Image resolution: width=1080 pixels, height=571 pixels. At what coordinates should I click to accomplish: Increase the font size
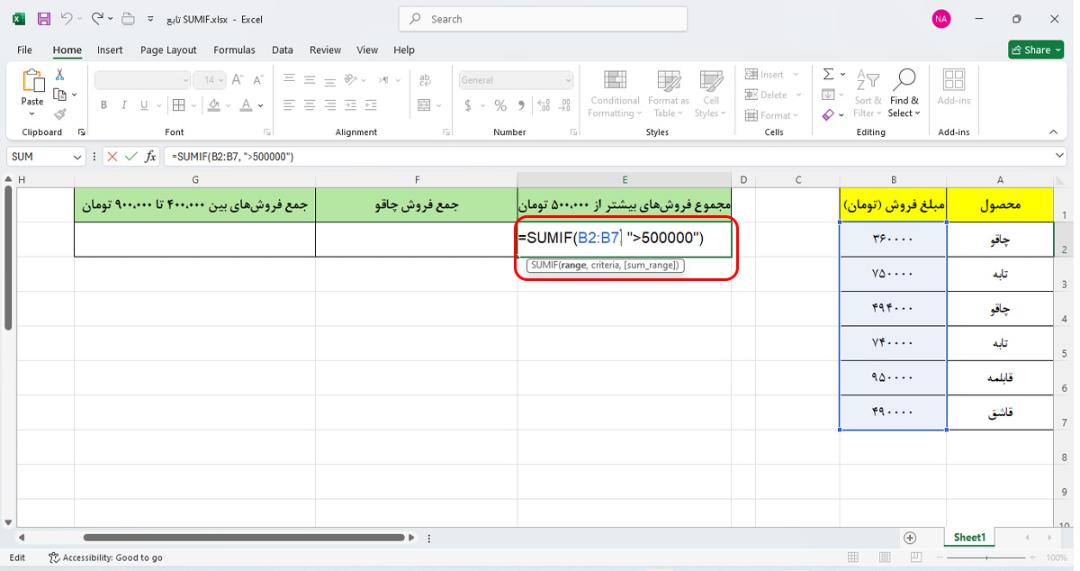[237, 80]
